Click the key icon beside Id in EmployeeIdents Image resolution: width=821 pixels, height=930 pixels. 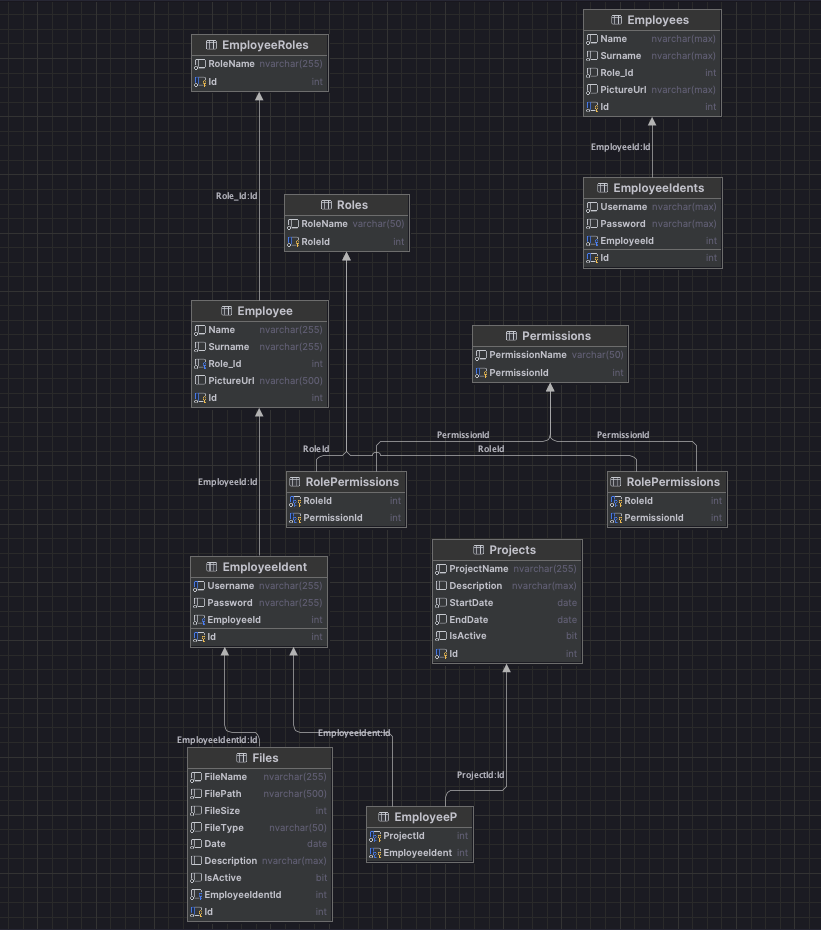click(592, 258)
